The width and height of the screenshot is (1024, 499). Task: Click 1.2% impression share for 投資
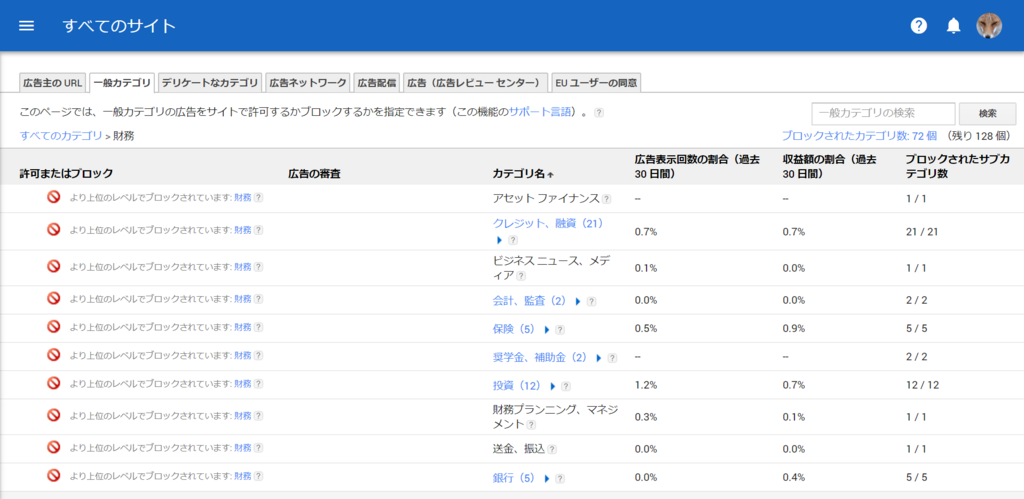click(645, 385)
